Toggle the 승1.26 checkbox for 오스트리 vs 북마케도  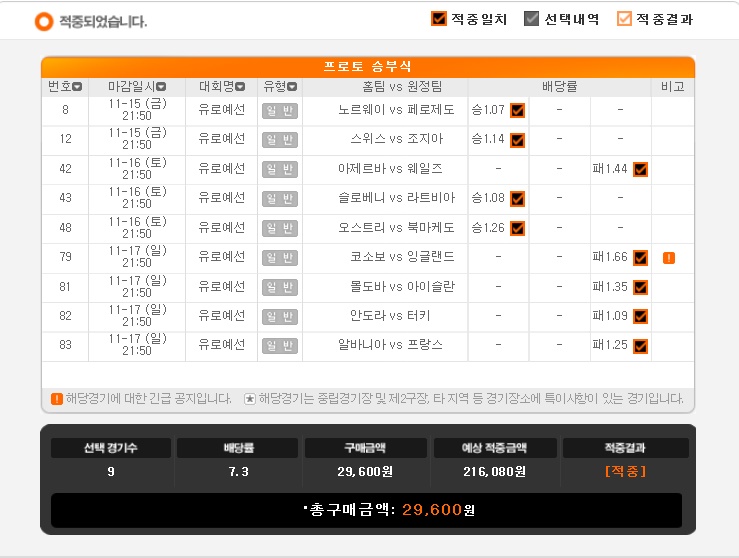[517, 228]
